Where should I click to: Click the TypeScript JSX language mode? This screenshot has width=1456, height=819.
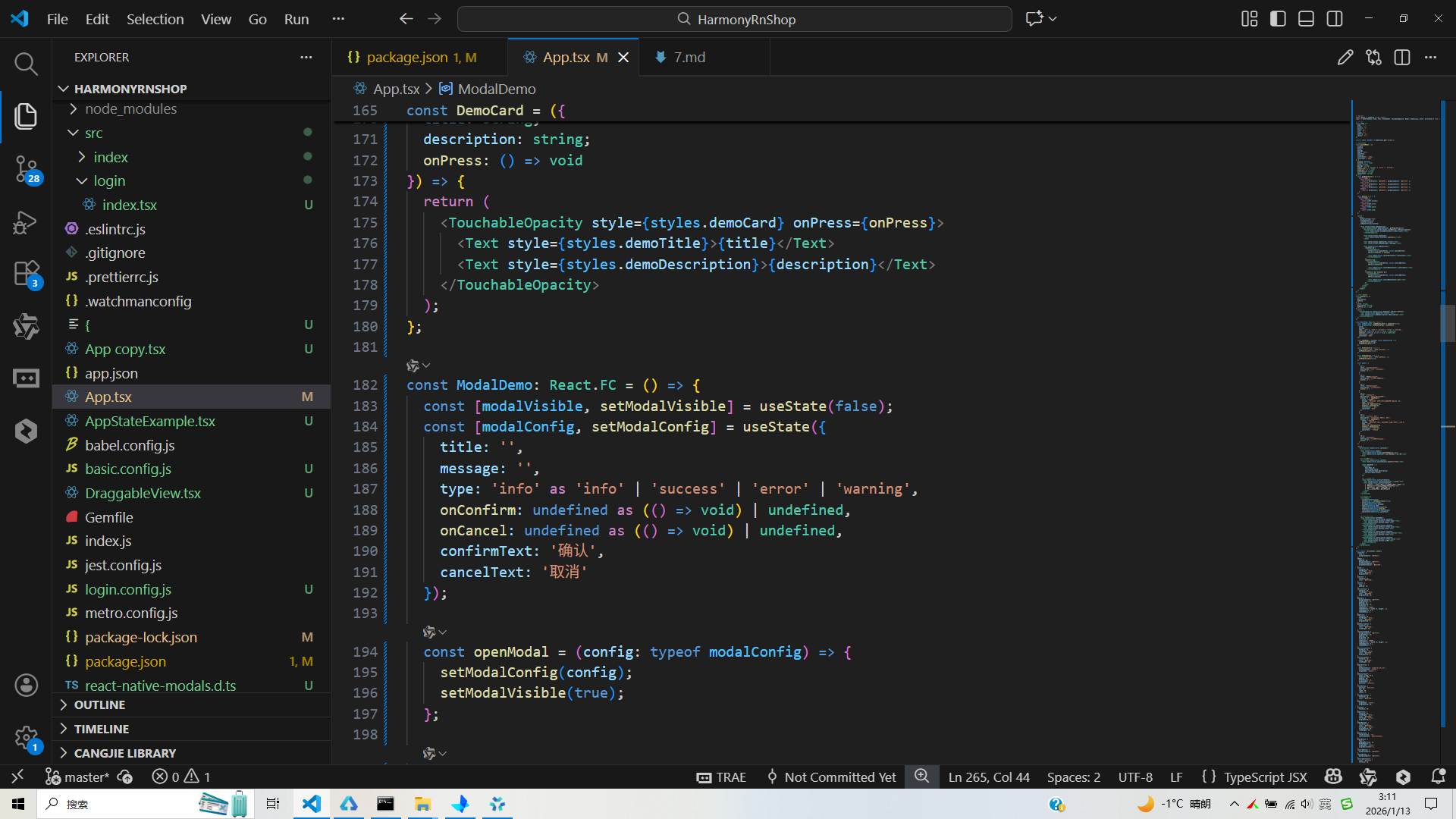point(1265,777)
